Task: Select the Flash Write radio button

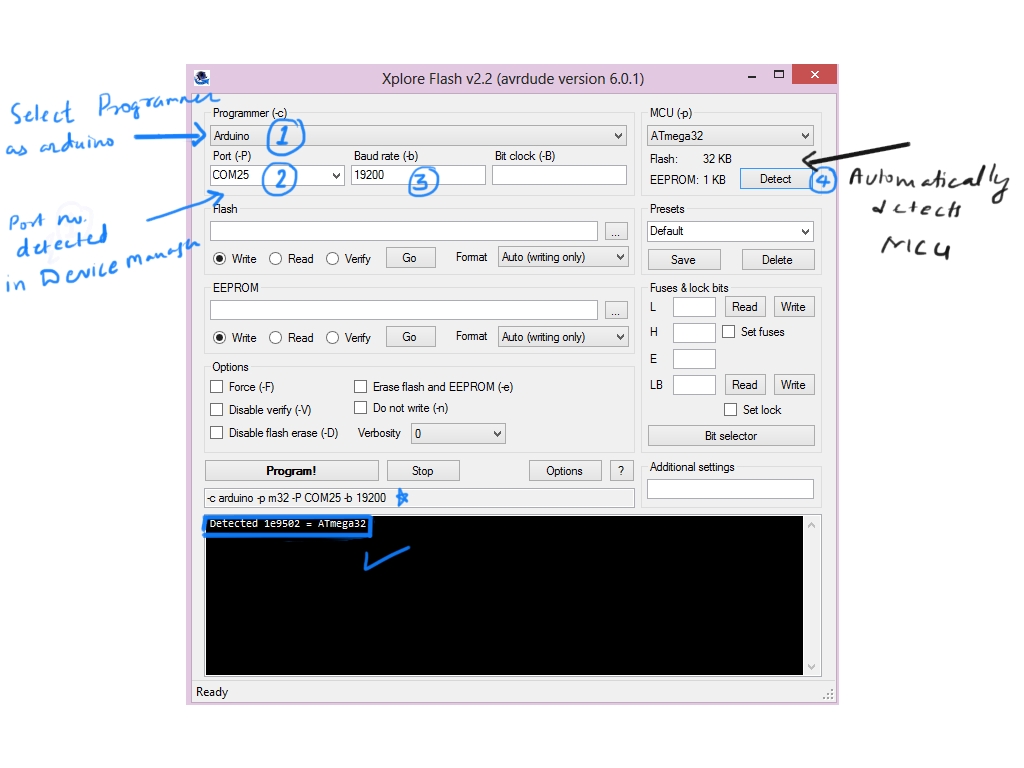Action: click(219, 259)
